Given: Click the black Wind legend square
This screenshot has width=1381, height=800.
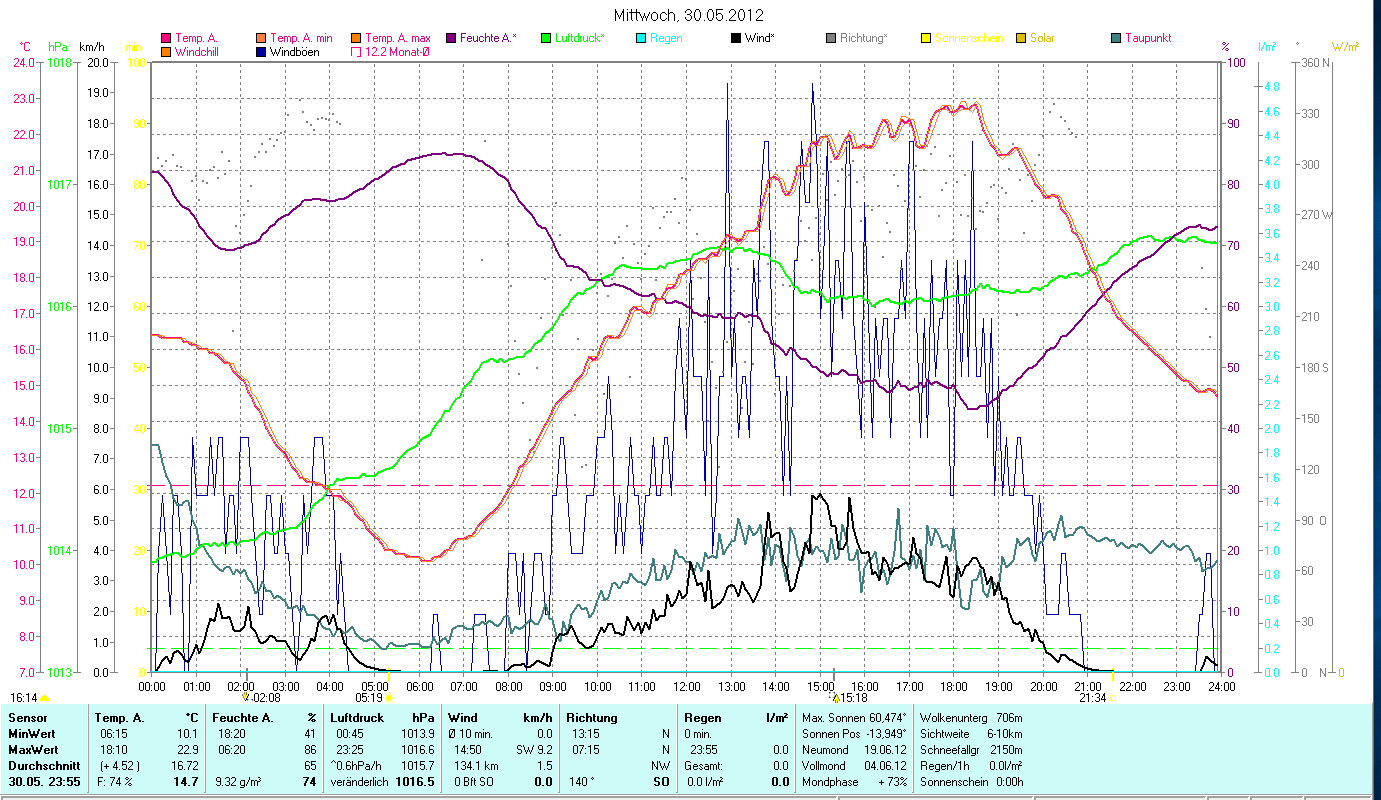Looking at the screenshot, I should (736, 38).
